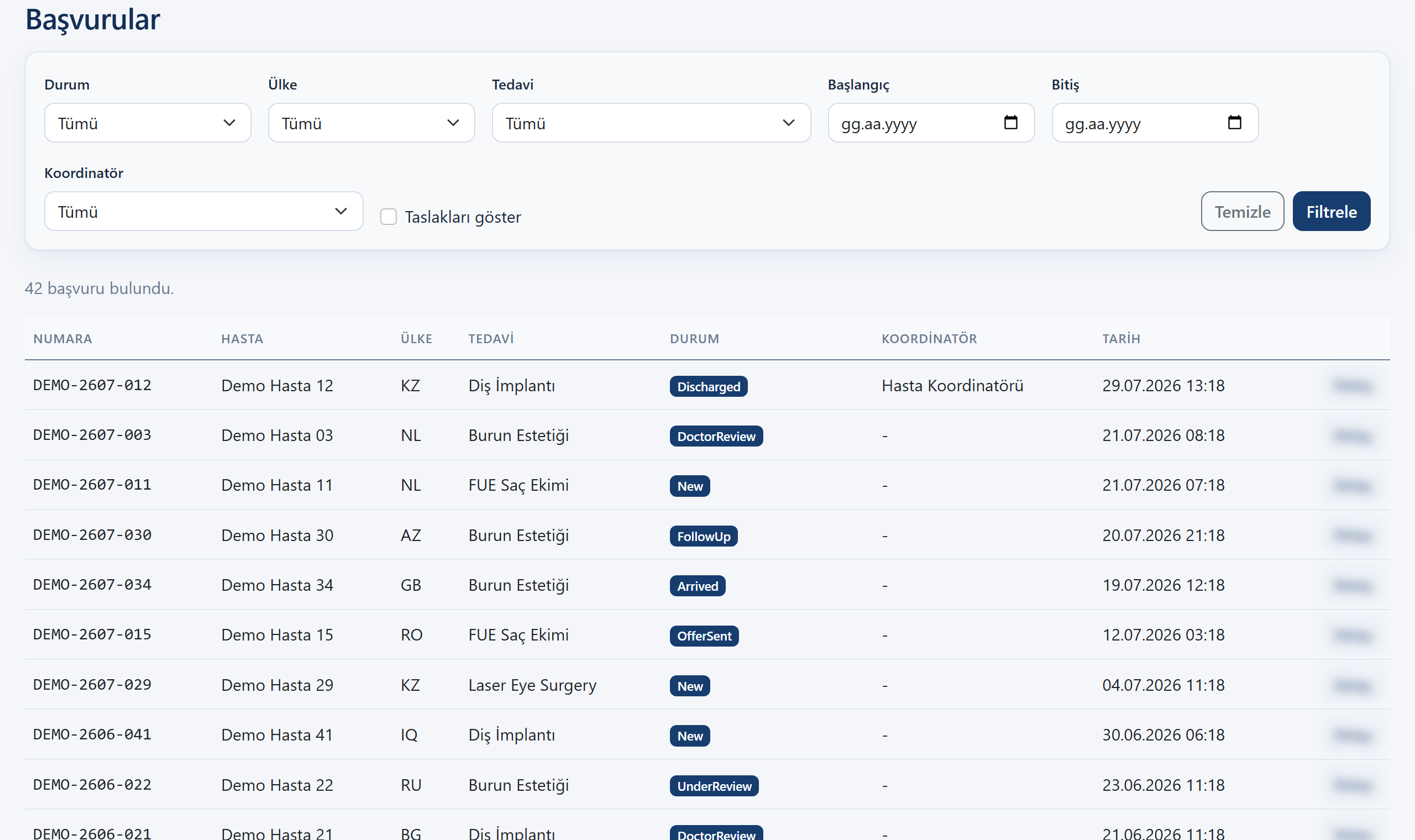Focus the Başlangıç date input
The width and height of the screenshot is (1415, 840).
click(931, 123)
